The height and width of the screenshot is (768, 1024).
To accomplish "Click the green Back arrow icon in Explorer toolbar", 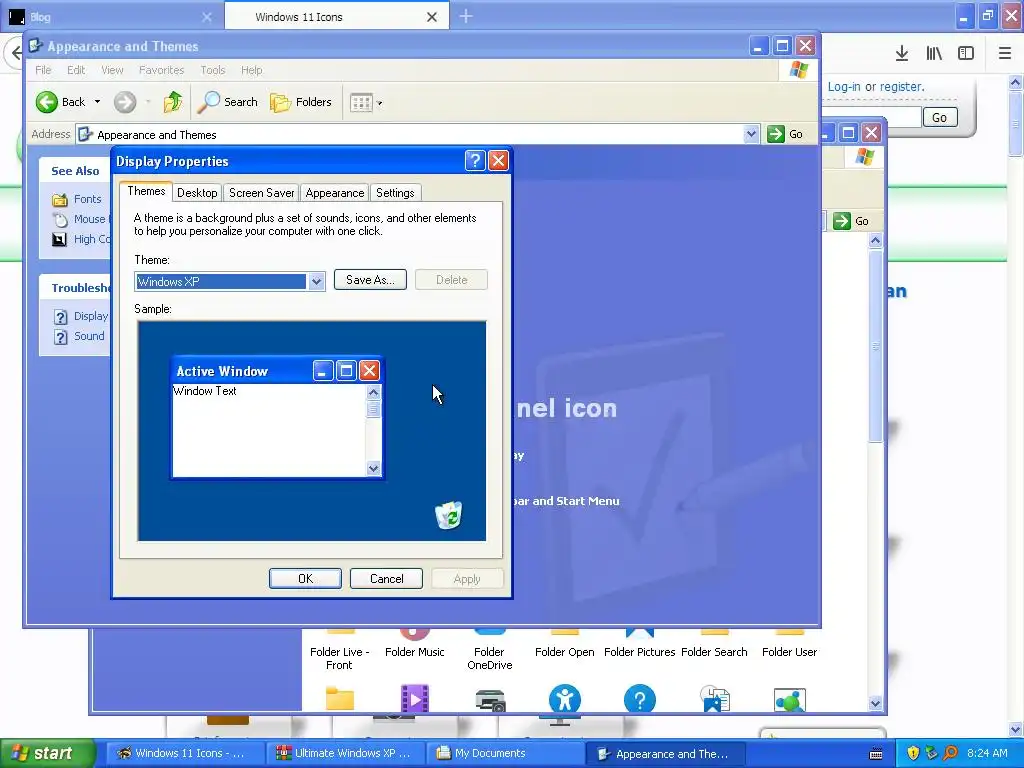I will [46, 102].
